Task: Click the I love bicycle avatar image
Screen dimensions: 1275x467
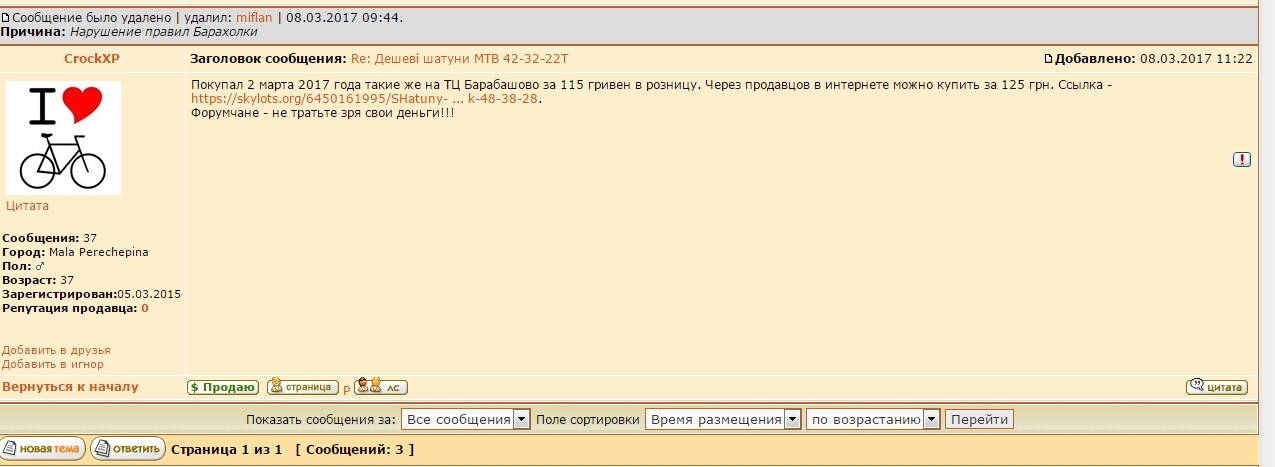Action: coord(63,137)
